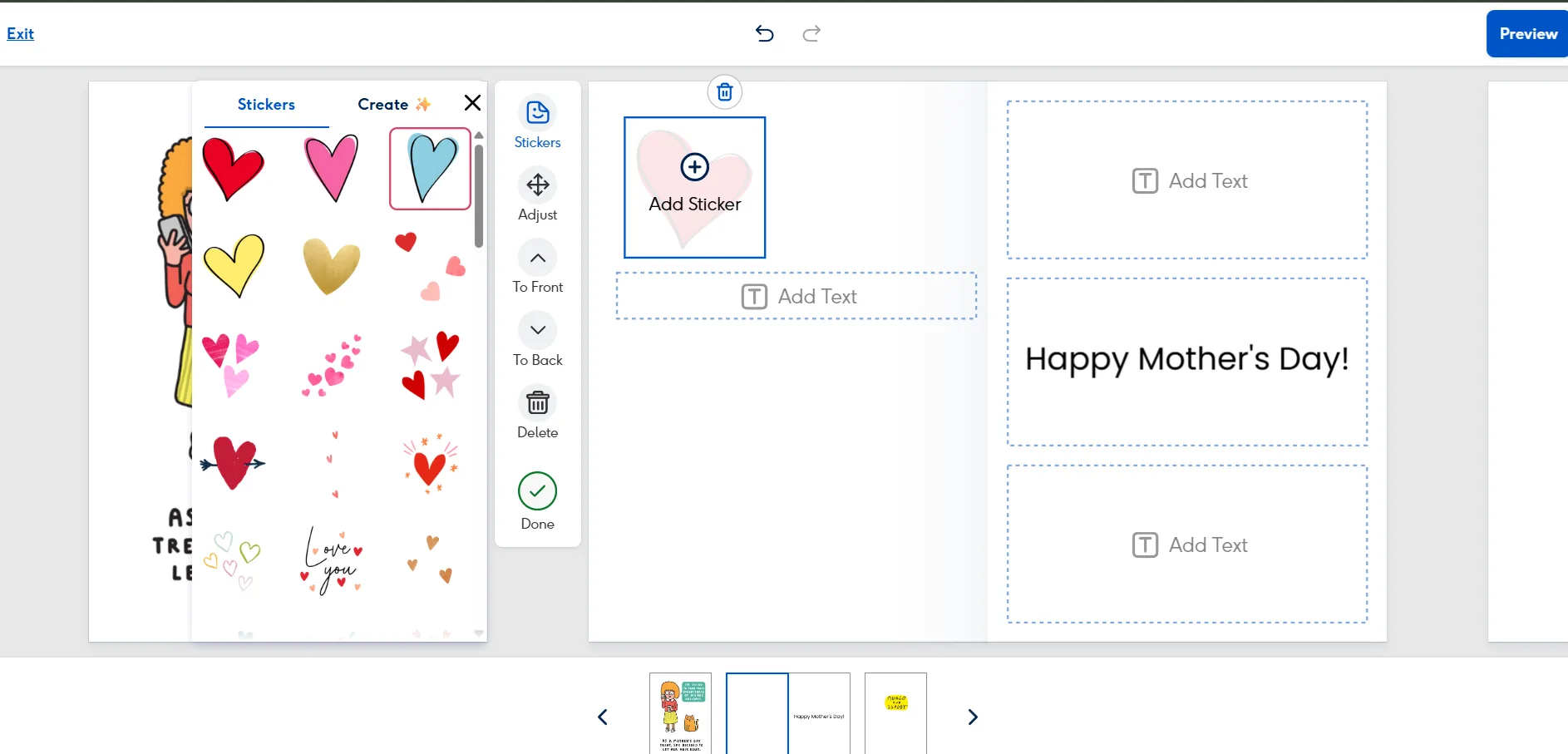Select the red heart sticker
This screenshot has width=1568, height=754.
[234, 170]
